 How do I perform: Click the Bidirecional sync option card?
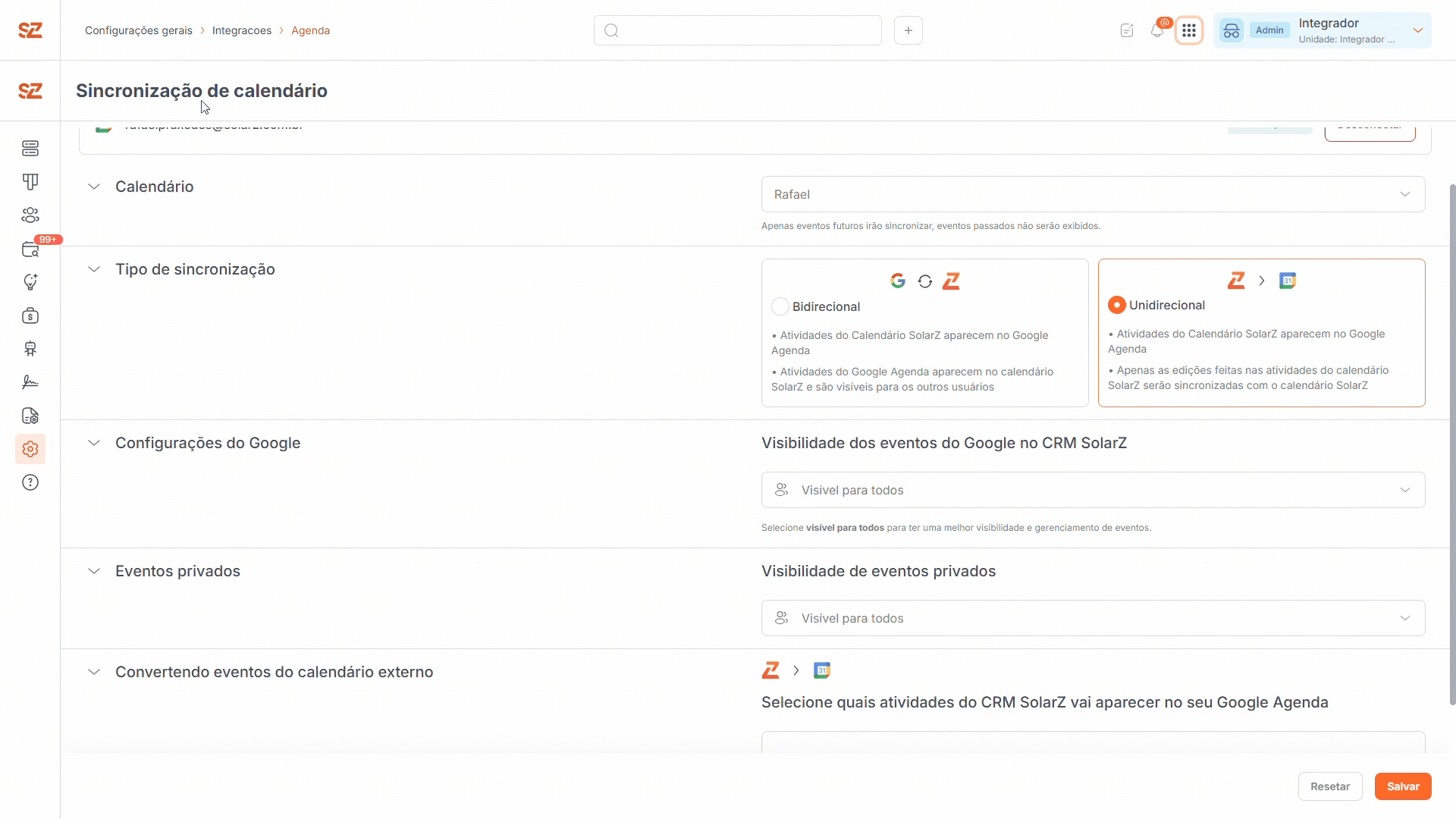[x=925, y=333]
